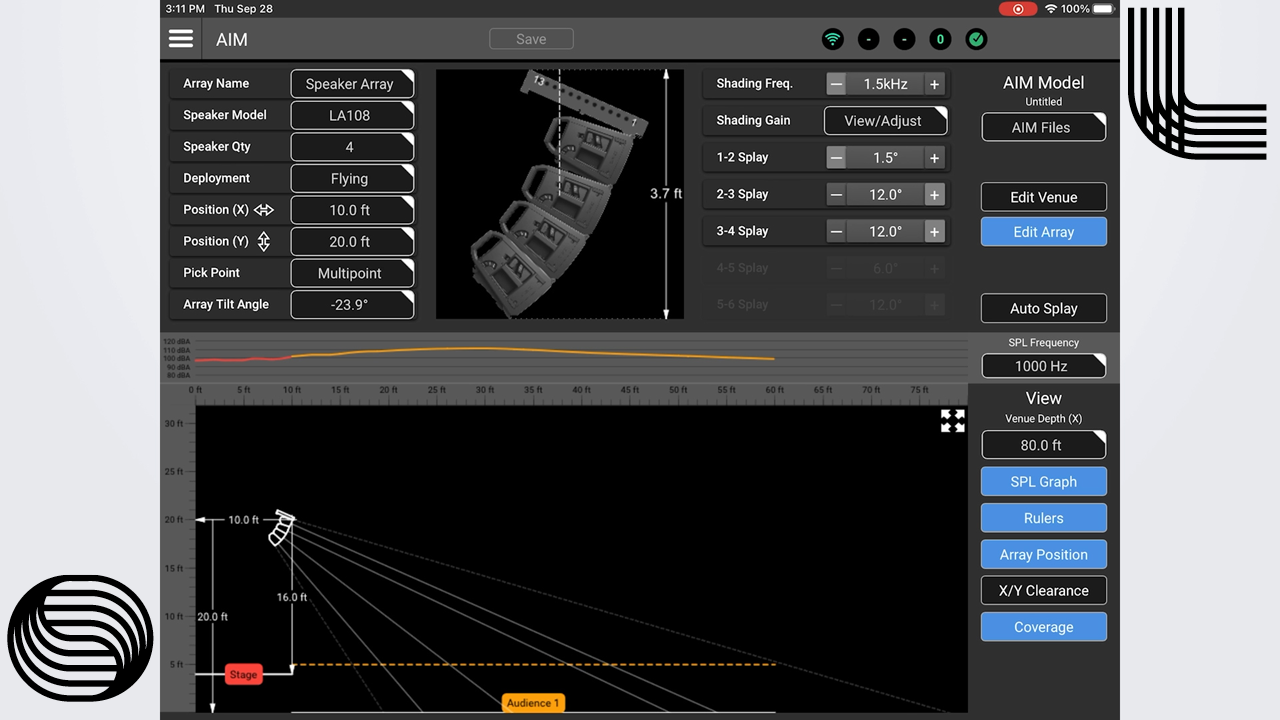Open the Deployment Flying dropdown
Viewport: 1280px width, 720px height.
(351, 179)
